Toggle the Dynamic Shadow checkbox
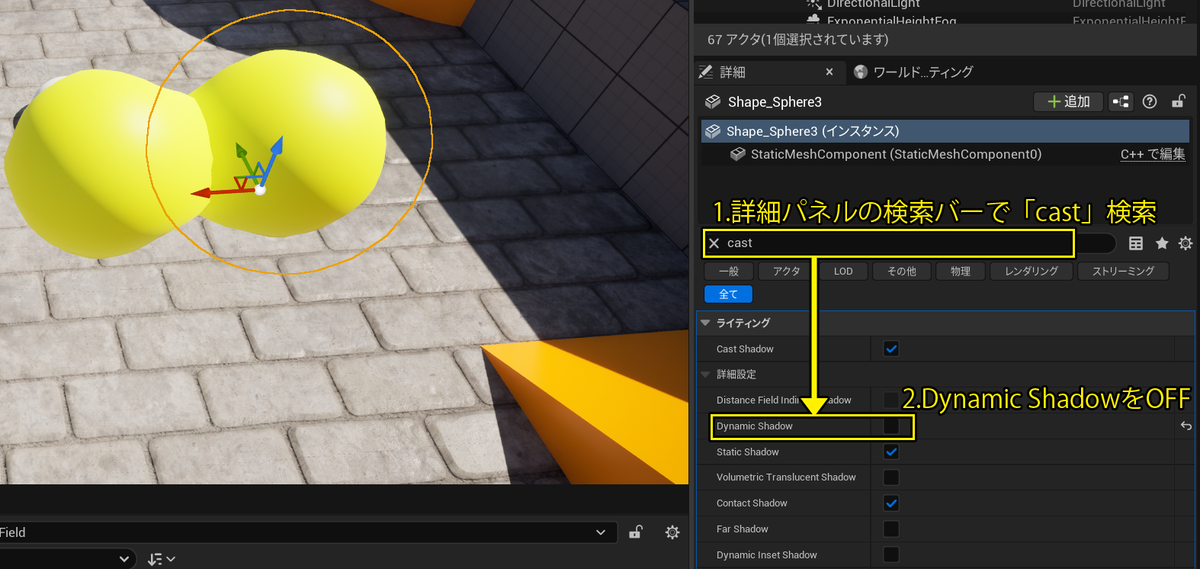1200x569 pixels. tap(891, 426)
